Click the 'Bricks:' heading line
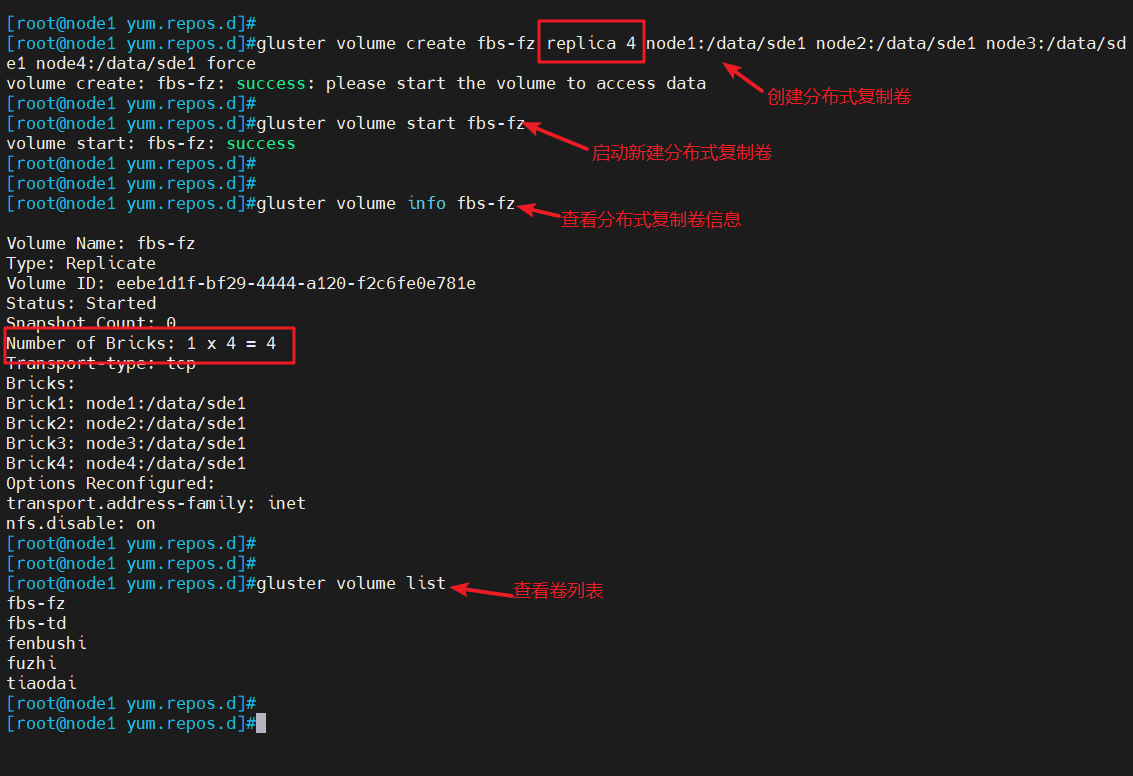The image size is (1133, 776). click(40, 384)
